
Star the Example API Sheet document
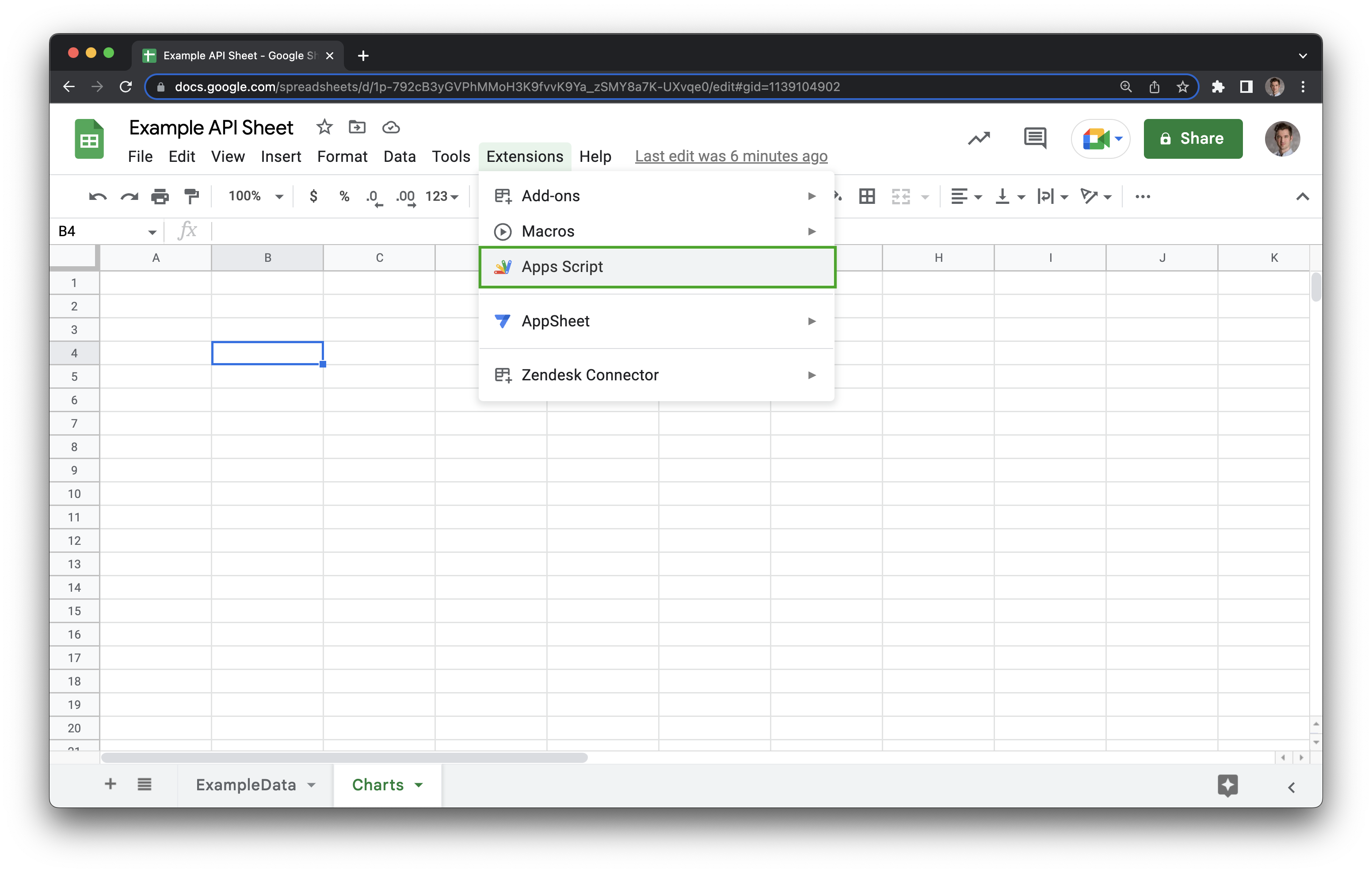pyautogui.click(x=324, y=127)
